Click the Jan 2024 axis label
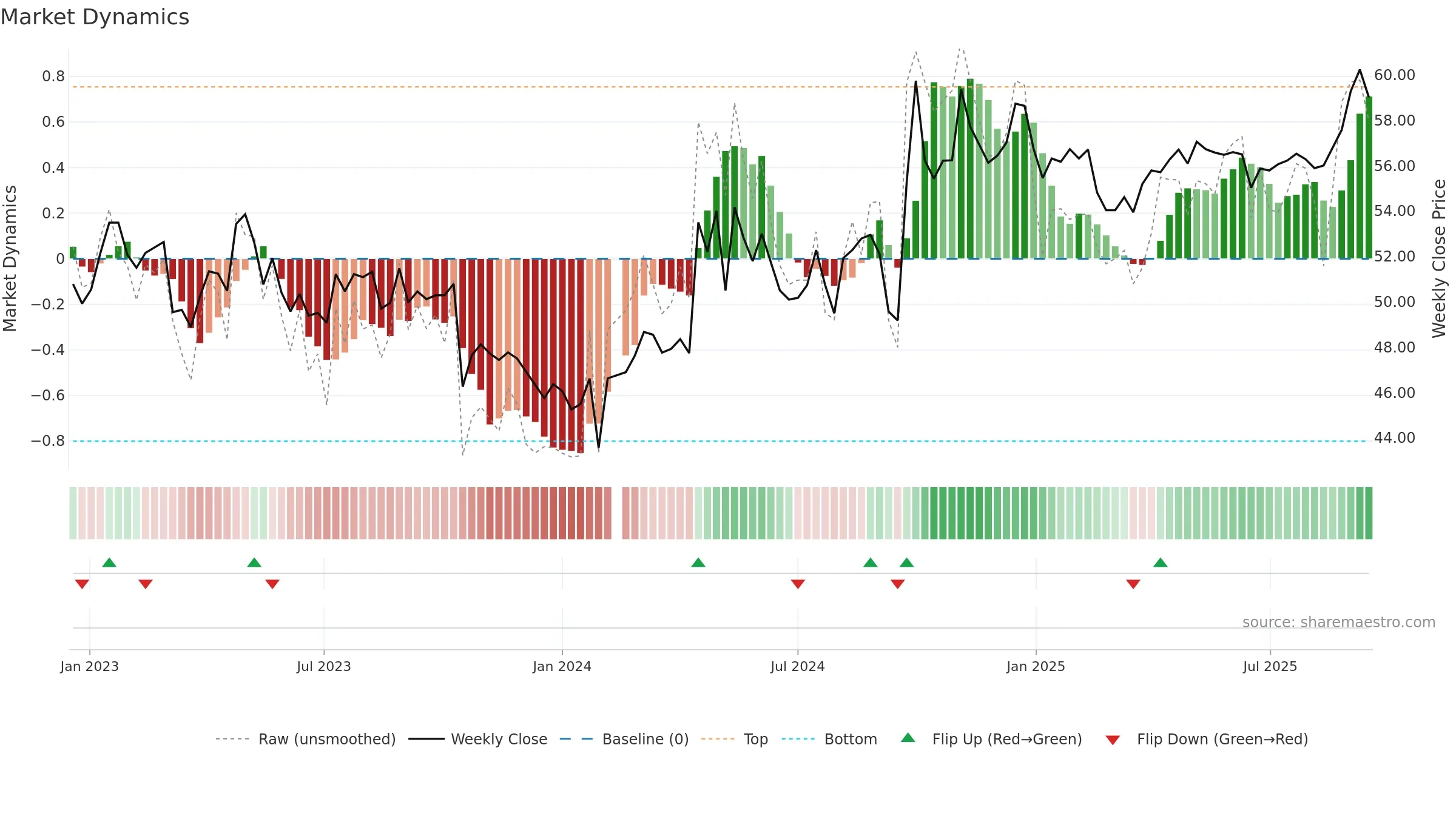1456x819 pixels. (x=562, y=666)
